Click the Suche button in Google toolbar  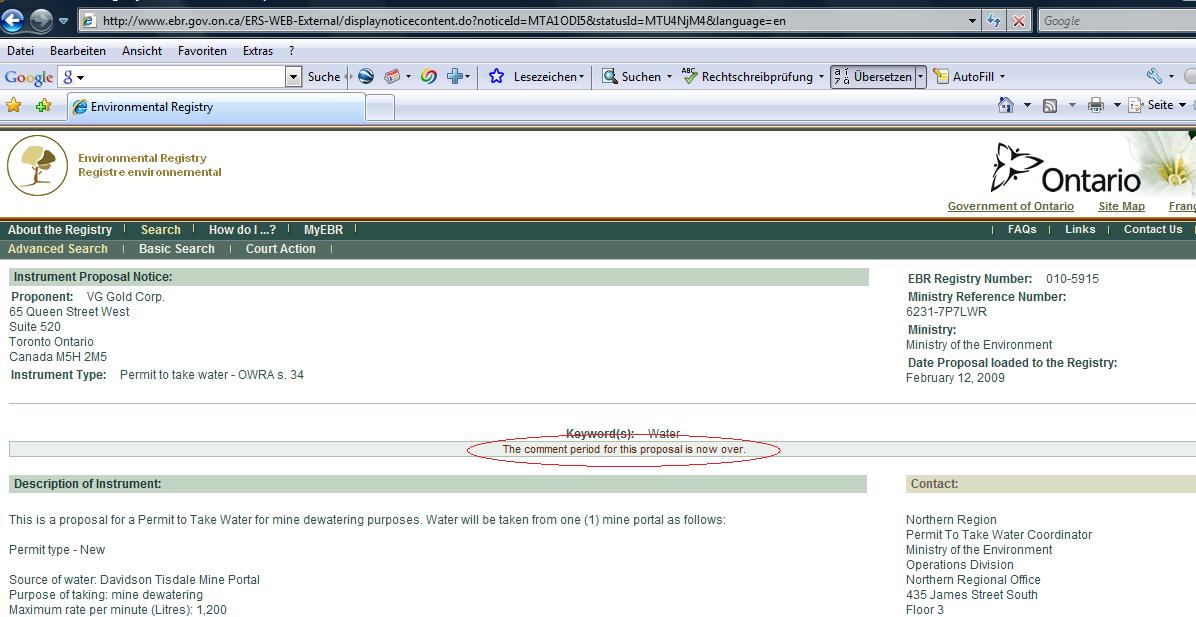click(323, 76)
